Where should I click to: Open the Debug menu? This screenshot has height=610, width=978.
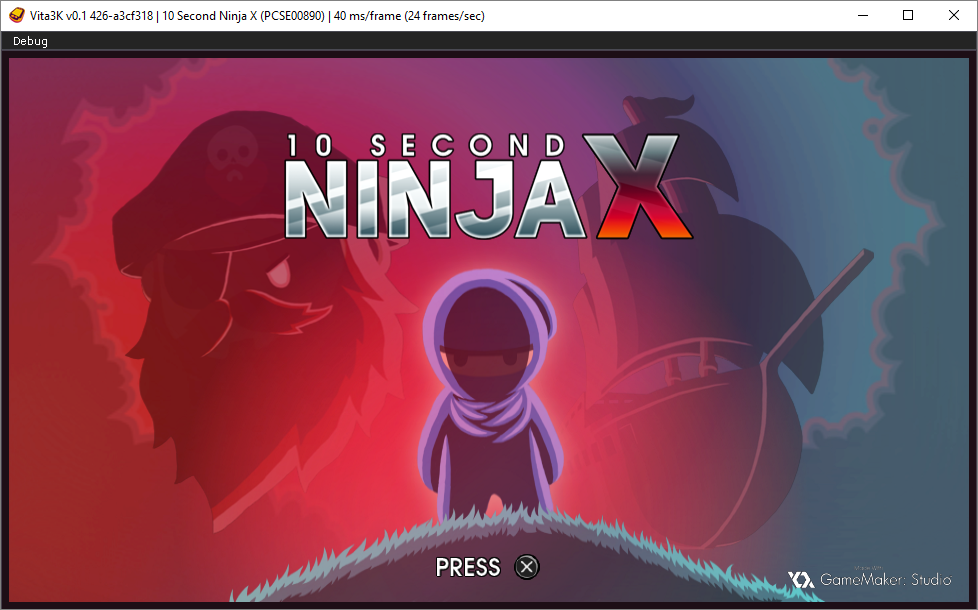click(30, 41)
